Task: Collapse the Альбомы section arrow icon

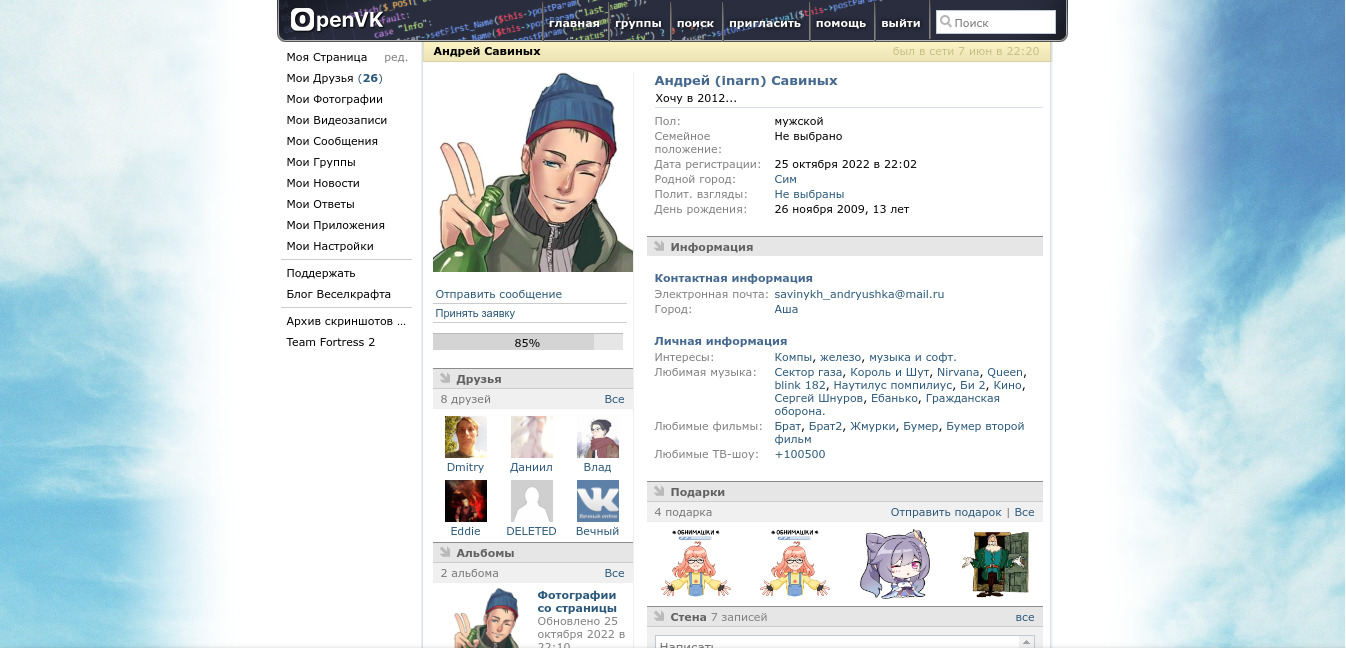Action: pos(445,552)
